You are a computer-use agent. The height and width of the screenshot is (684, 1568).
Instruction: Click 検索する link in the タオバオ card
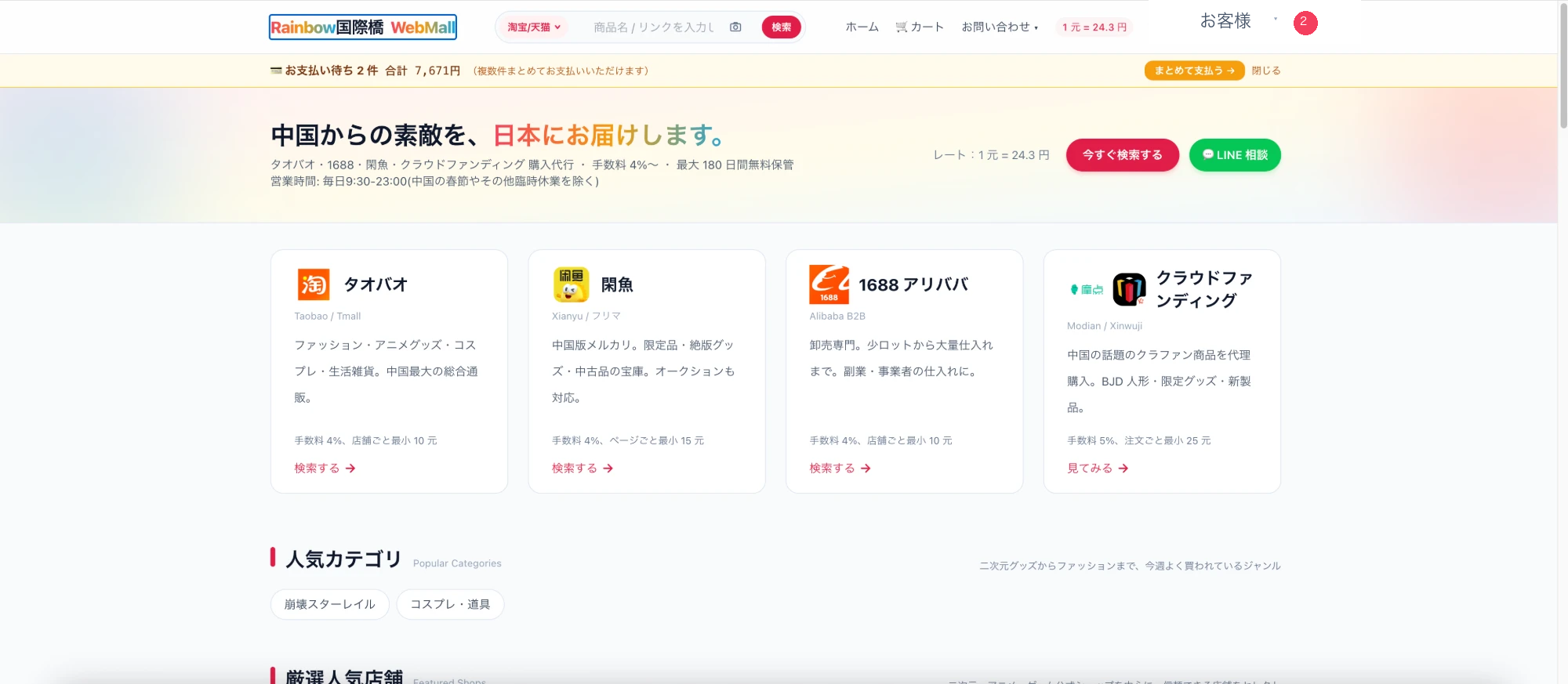coord(325,468)
